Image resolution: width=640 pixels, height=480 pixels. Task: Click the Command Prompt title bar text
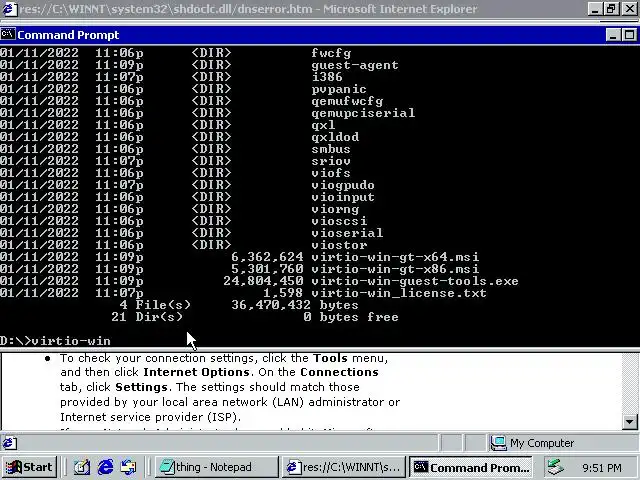point(68,35)
